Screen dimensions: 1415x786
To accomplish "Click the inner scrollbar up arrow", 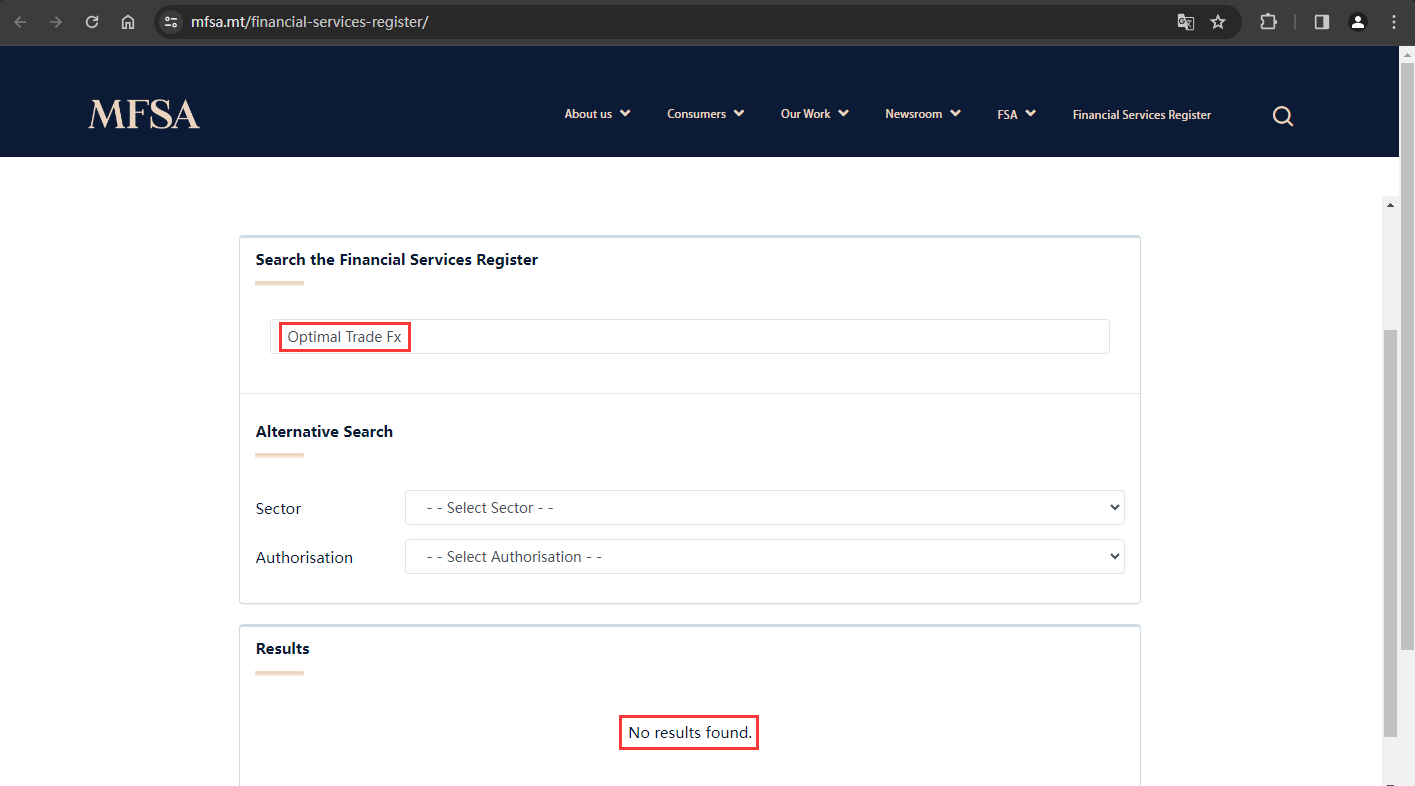I will click(1390, 205).
